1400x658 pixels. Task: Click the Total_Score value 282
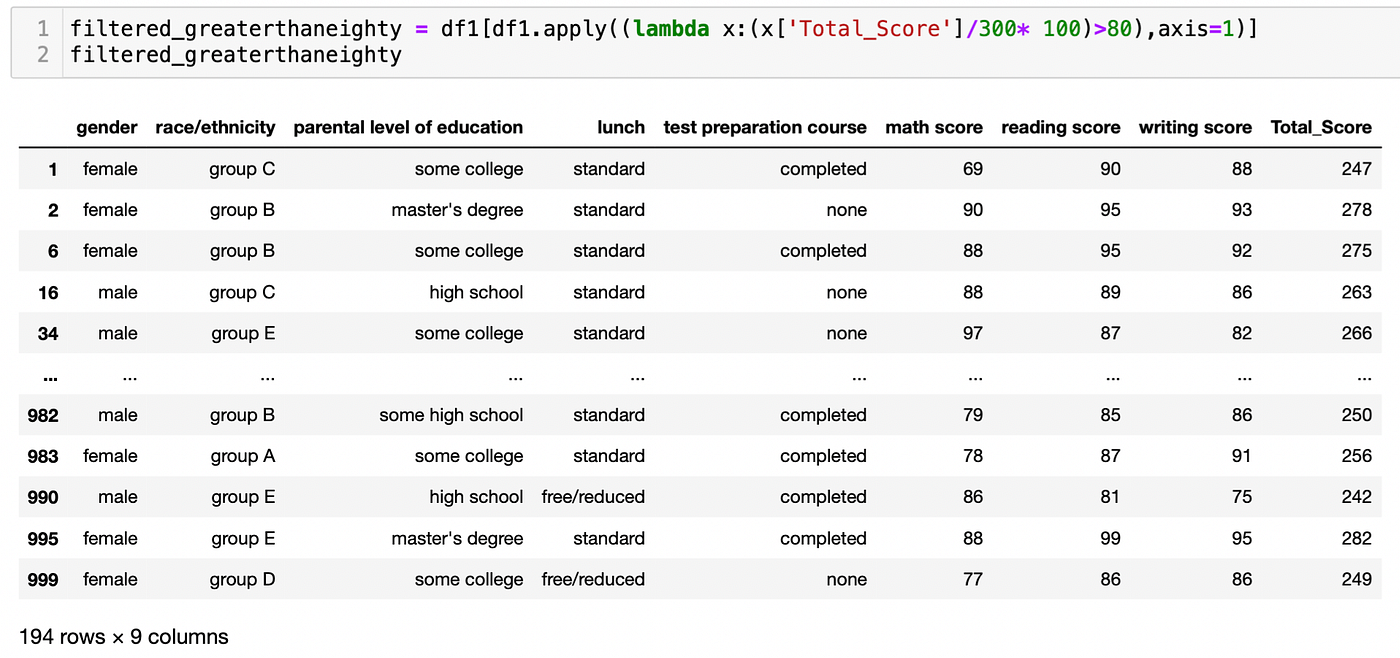point(1356,539)
